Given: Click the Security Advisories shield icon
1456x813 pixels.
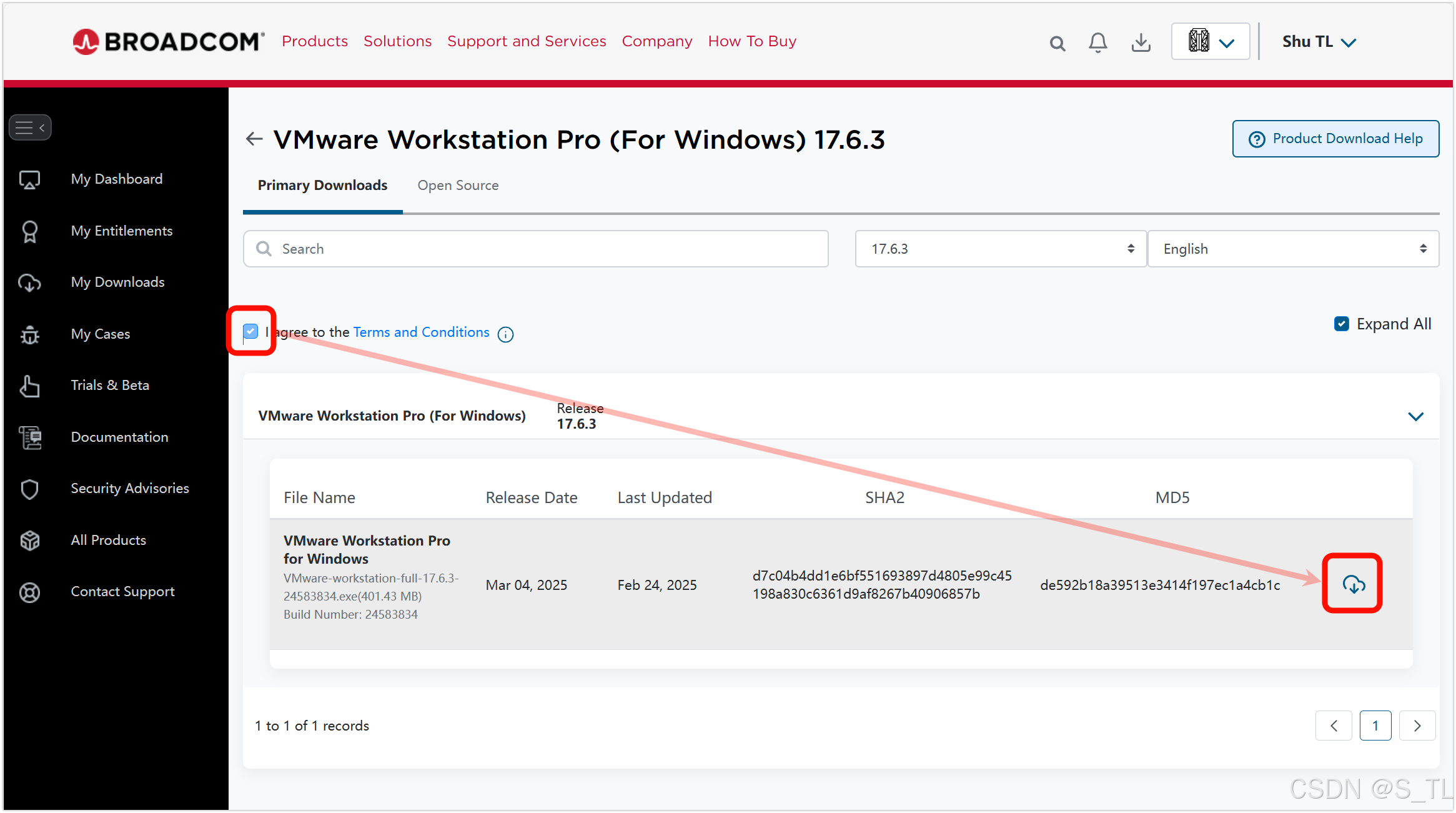Looking at the screenshot, I should (x=29, y=489).
